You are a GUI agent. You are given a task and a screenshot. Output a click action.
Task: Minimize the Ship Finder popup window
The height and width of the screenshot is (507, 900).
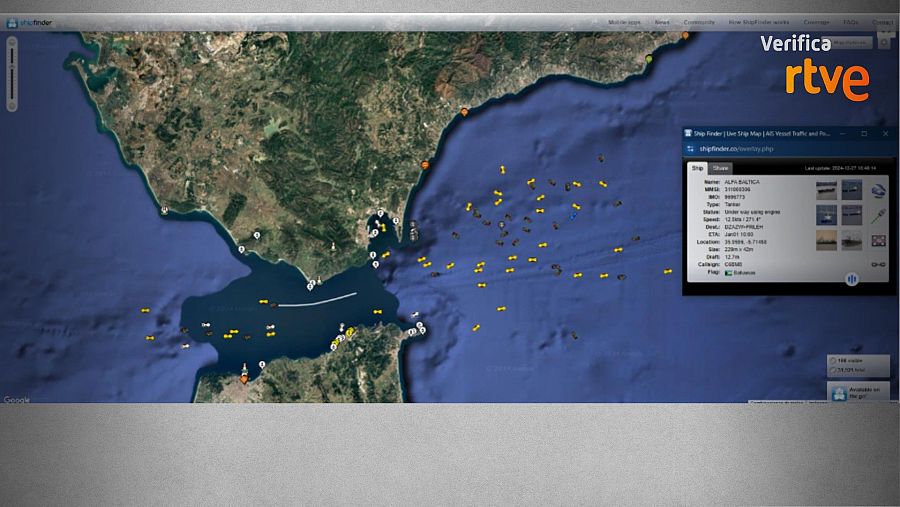[x=843, y=133]
